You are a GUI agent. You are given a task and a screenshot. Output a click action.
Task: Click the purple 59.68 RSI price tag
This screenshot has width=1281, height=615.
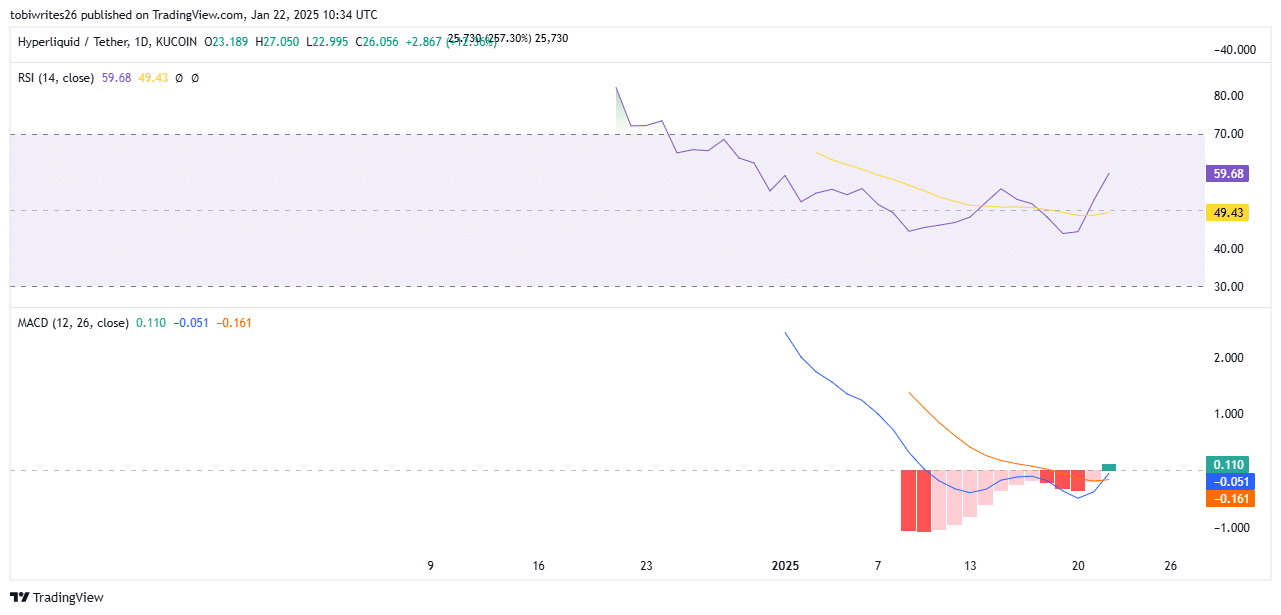point(1227,173)
